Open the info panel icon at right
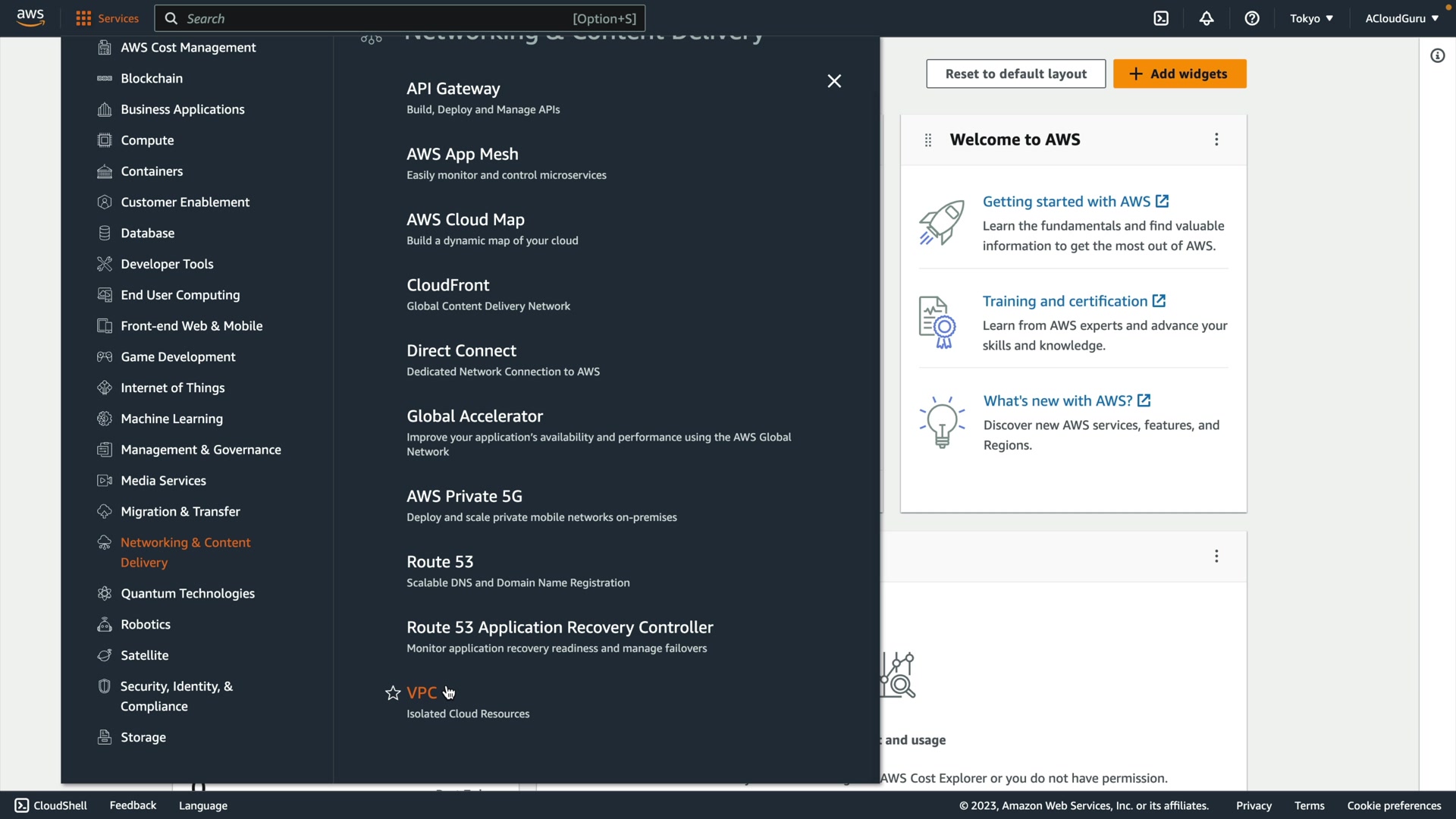 tap(1437, 55)
